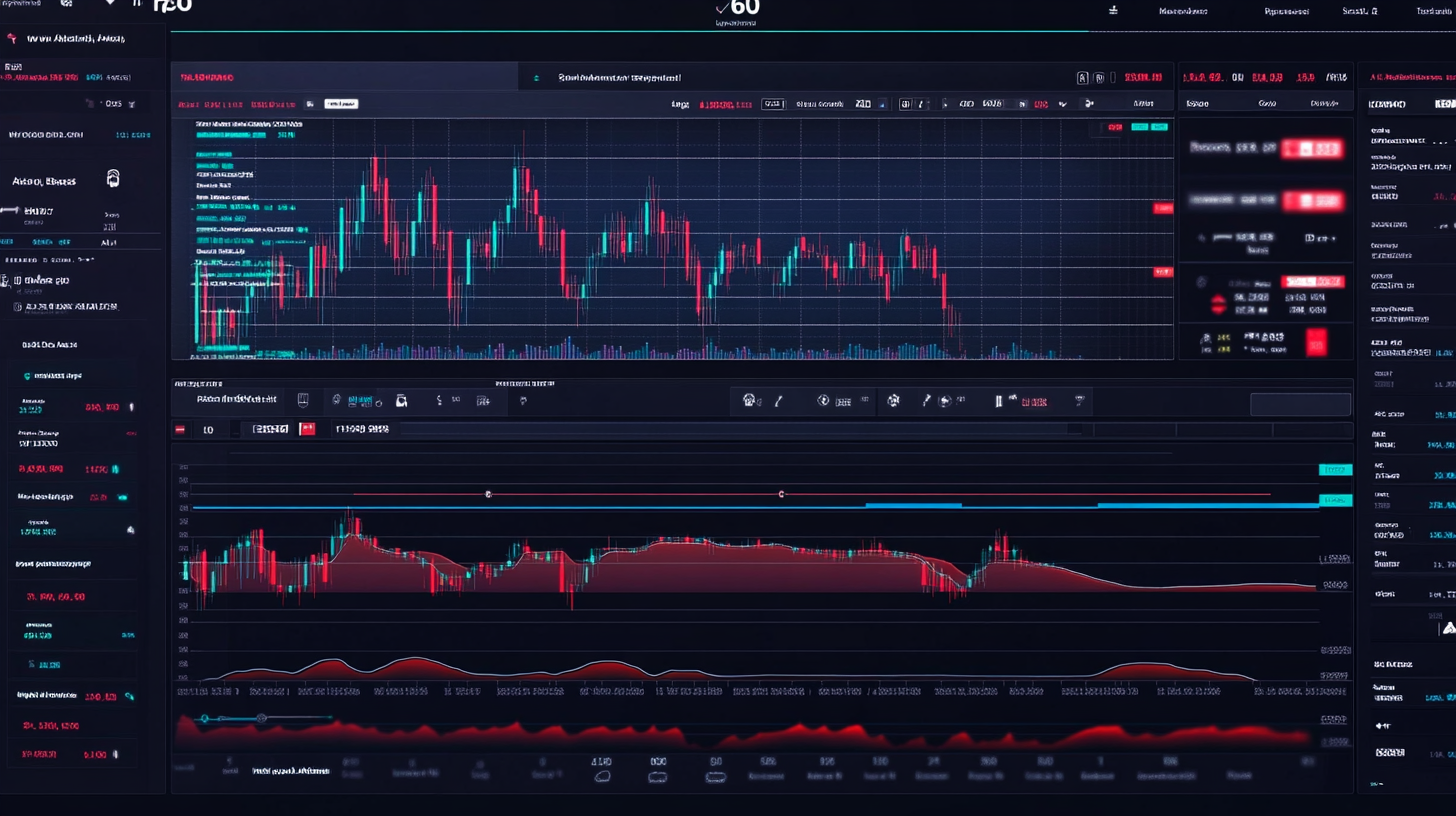Viewport: 1456px width, 816px height.
Task: Click the alert bell icon near the watchlist header
Action: click(113, 178)
